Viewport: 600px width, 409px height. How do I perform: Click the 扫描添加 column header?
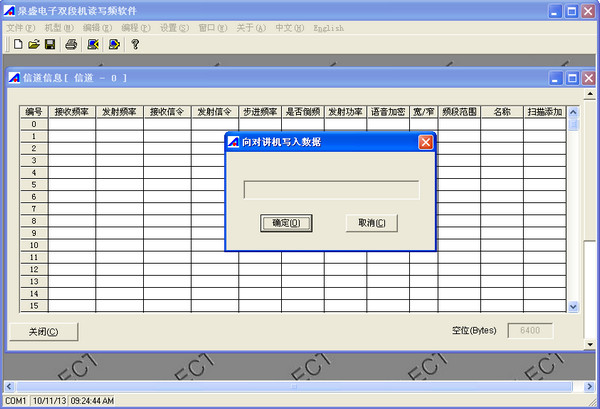545,112
